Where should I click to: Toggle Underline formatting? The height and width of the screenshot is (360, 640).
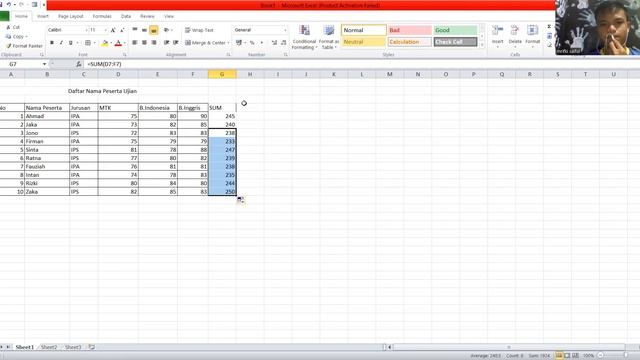(70, 43)
